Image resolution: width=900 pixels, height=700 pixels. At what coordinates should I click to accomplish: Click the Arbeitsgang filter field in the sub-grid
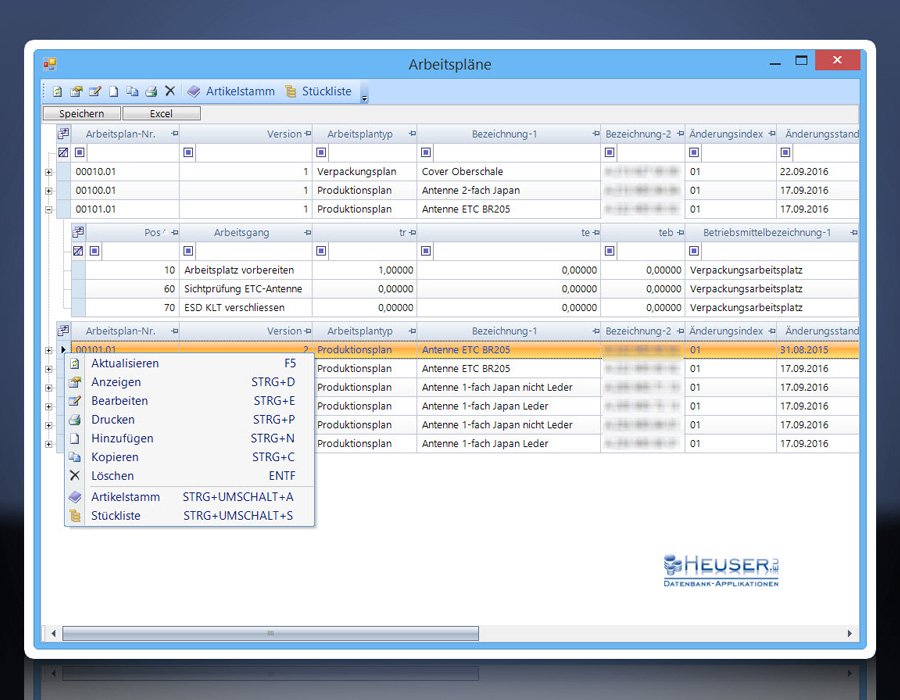254,251
